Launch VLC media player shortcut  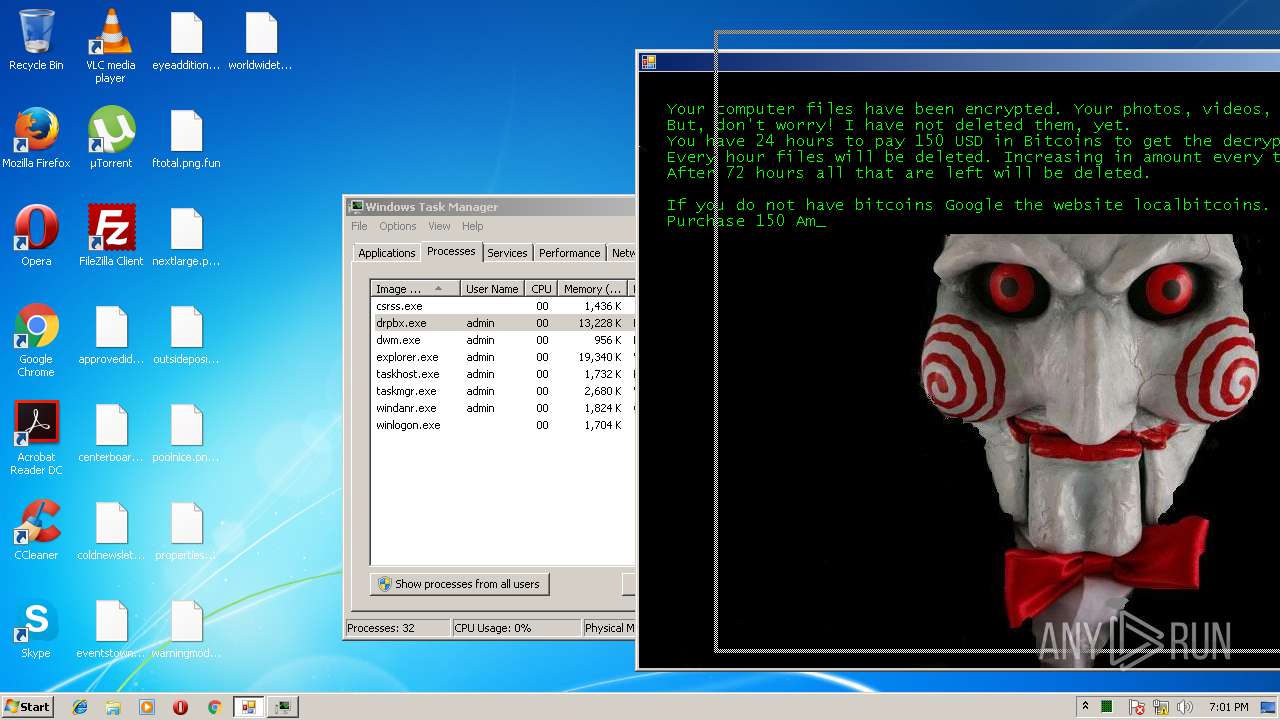(110, 45)
